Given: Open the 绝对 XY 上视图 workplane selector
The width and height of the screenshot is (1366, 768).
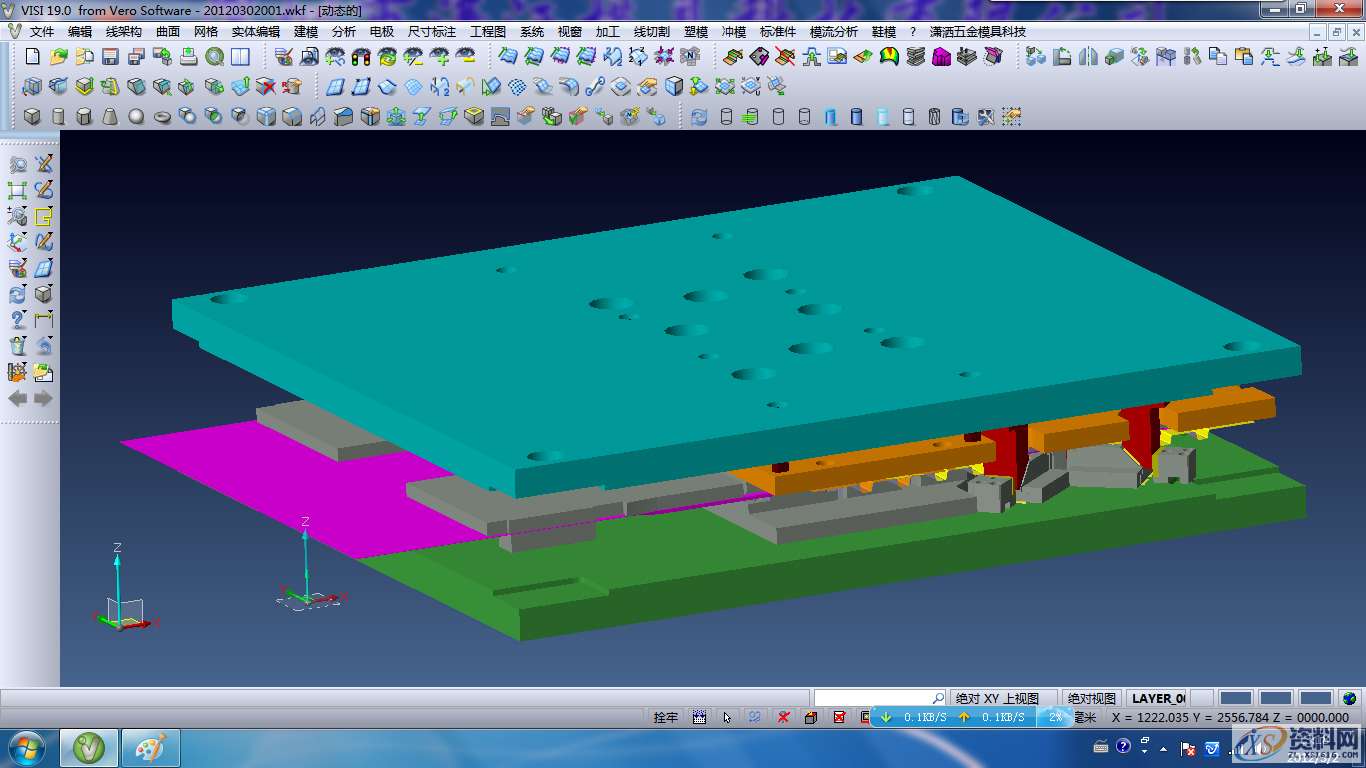Looking at the screenshot, I should click(x=997, y=698).
